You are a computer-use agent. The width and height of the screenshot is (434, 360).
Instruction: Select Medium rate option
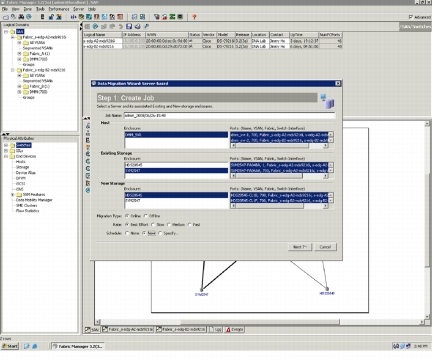169,225
